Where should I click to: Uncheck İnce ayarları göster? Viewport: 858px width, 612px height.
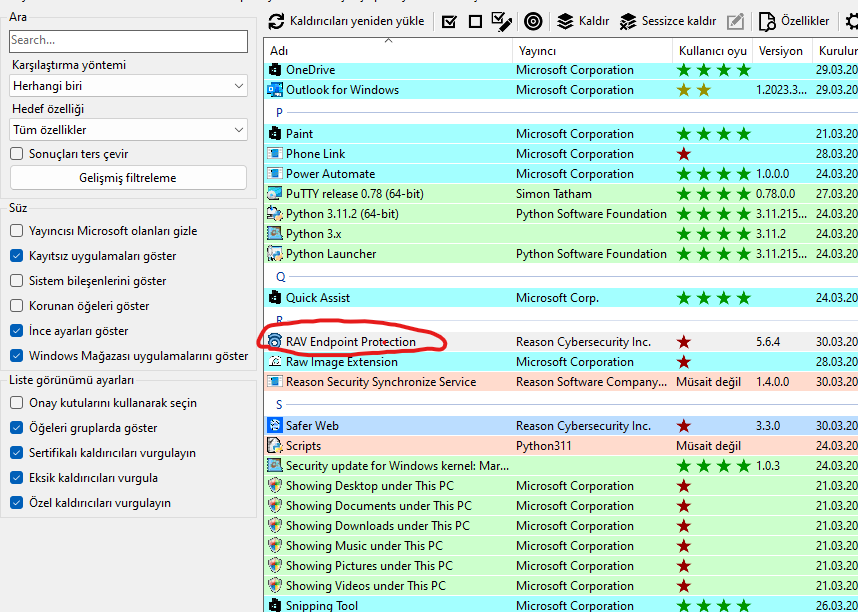(16, 331)
